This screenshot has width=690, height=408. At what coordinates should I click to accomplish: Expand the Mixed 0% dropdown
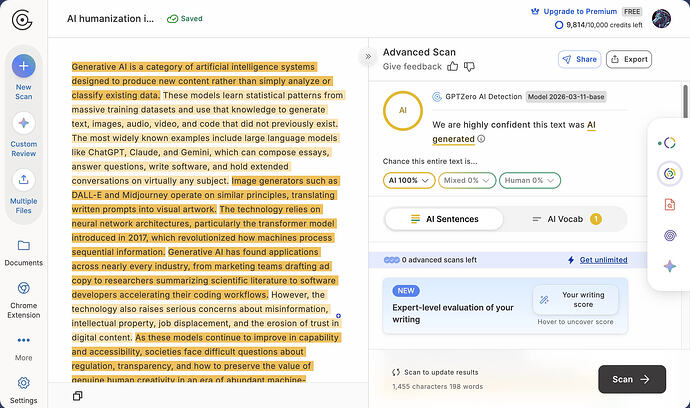tap(467, 180)
